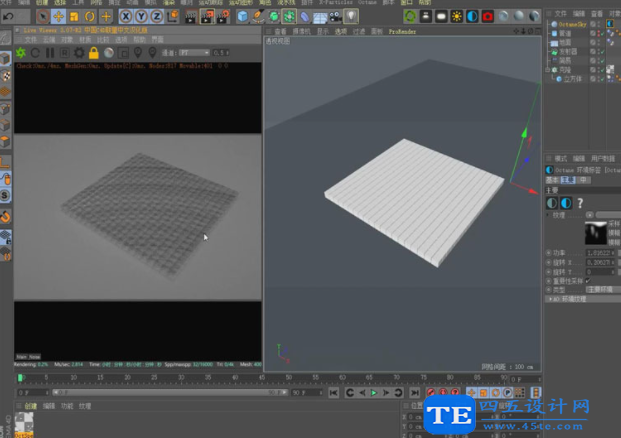The image size is (621, 438).
Task: Open 创建 menu in material manager
Action: 30,406
